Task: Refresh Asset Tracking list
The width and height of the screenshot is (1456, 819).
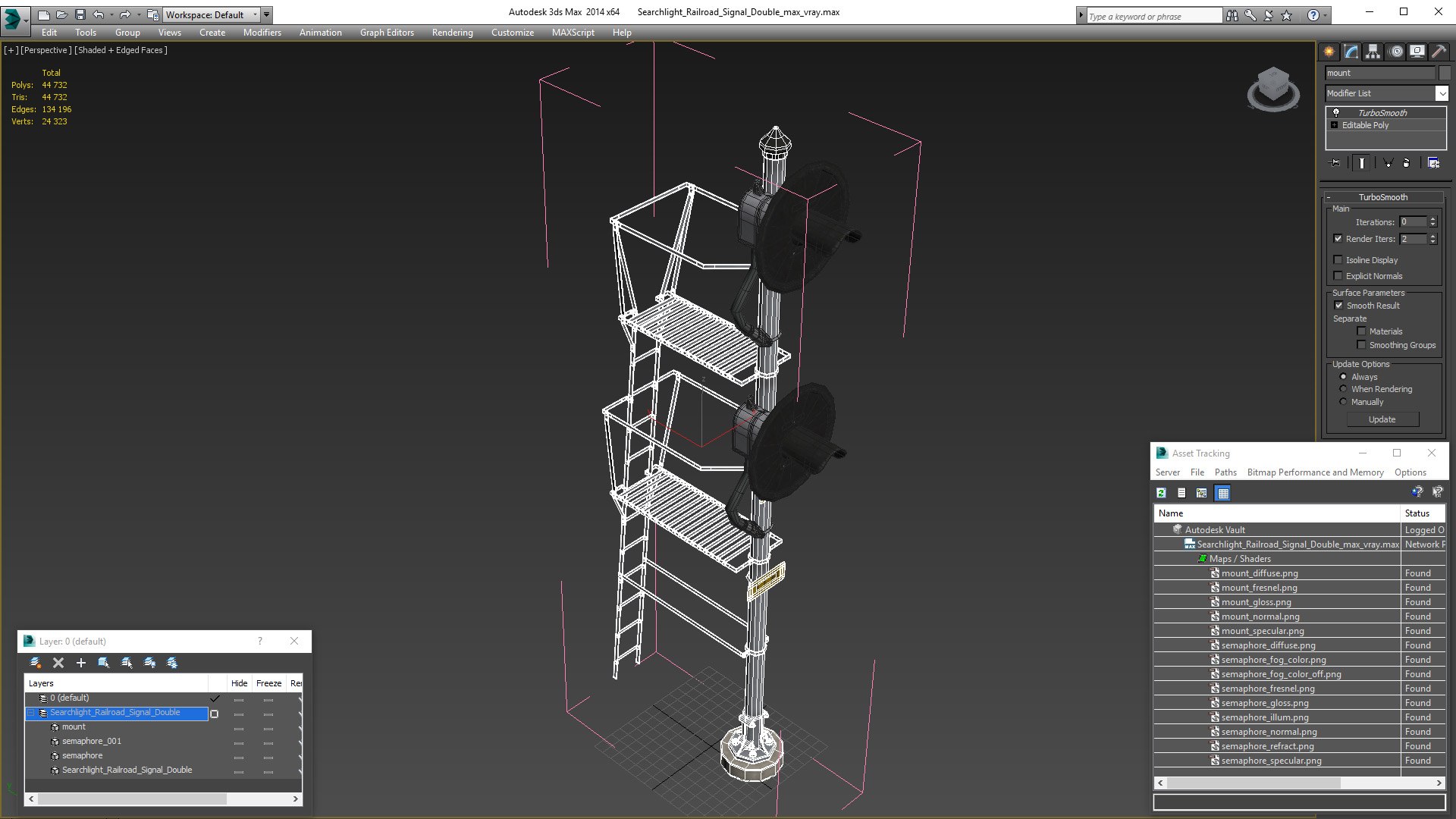Action: pyautogui.click(x=1161, y=493)
